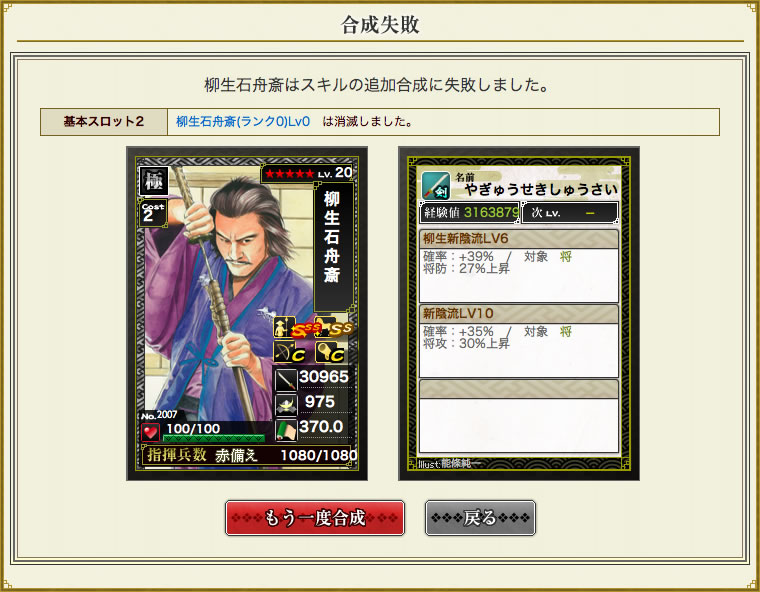
Task: Select the 新陰流LV10 skill header
Action: (518, 313)
